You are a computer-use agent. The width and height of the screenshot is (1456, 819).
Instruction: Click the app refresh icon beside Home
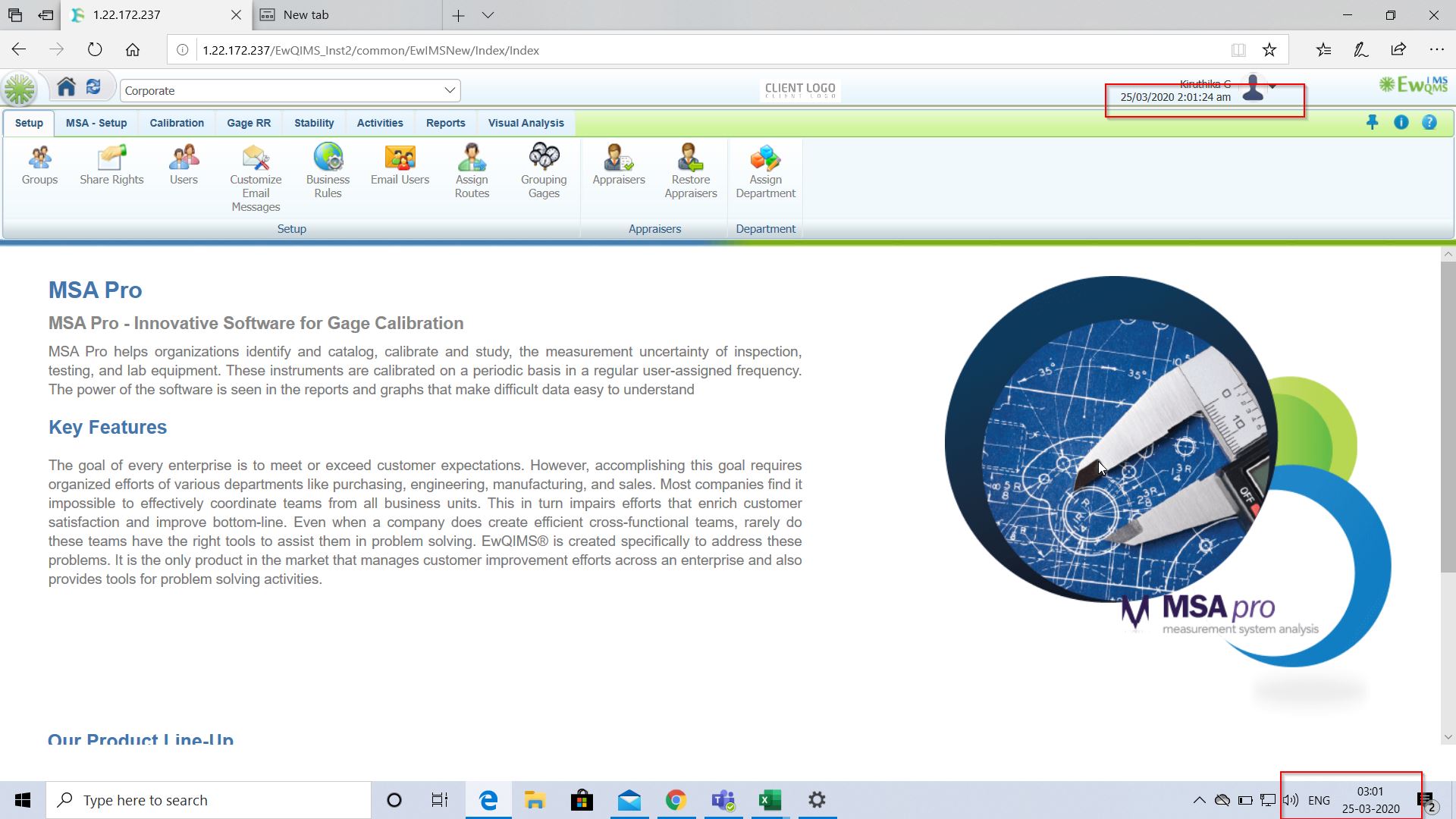tap(93, 87)
